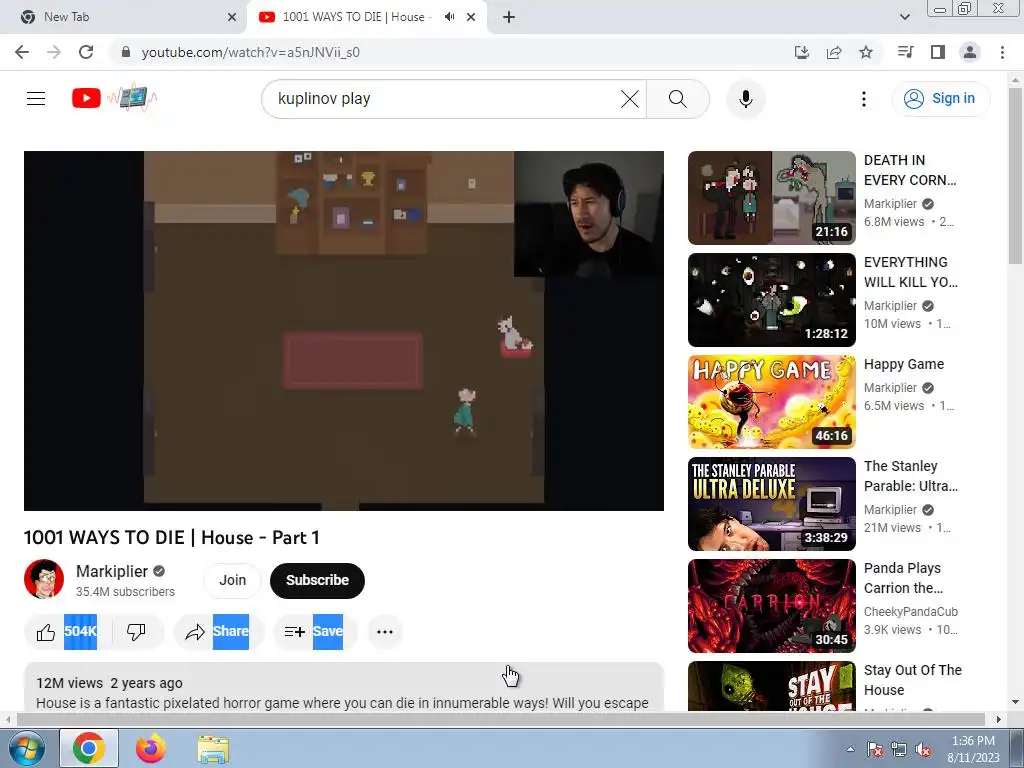
Task: Go back with browser back arrow
Action: point(22,52)
